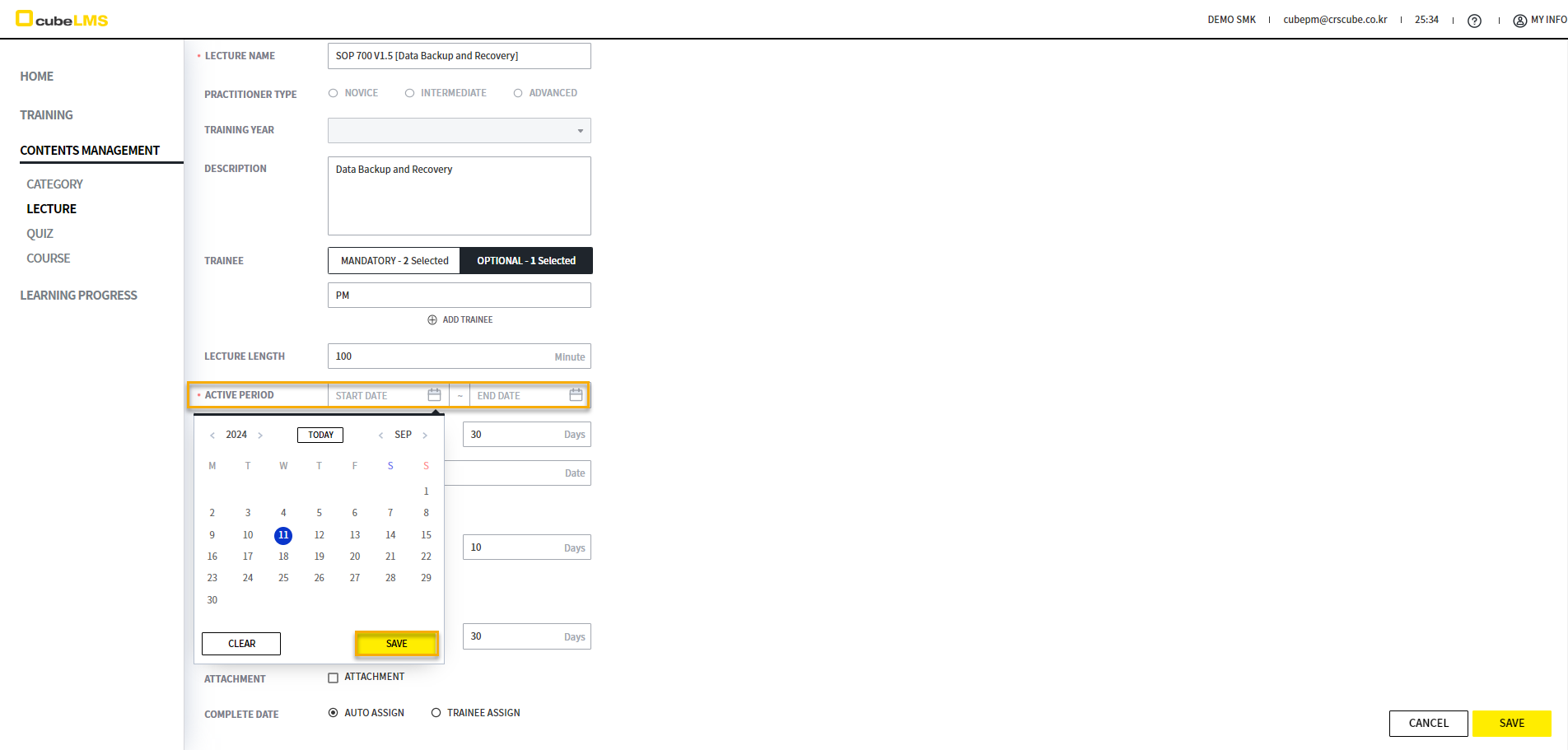Go to next month after SEP
1568x750 pixels.
pyautogui.click(x=425, y=436)
